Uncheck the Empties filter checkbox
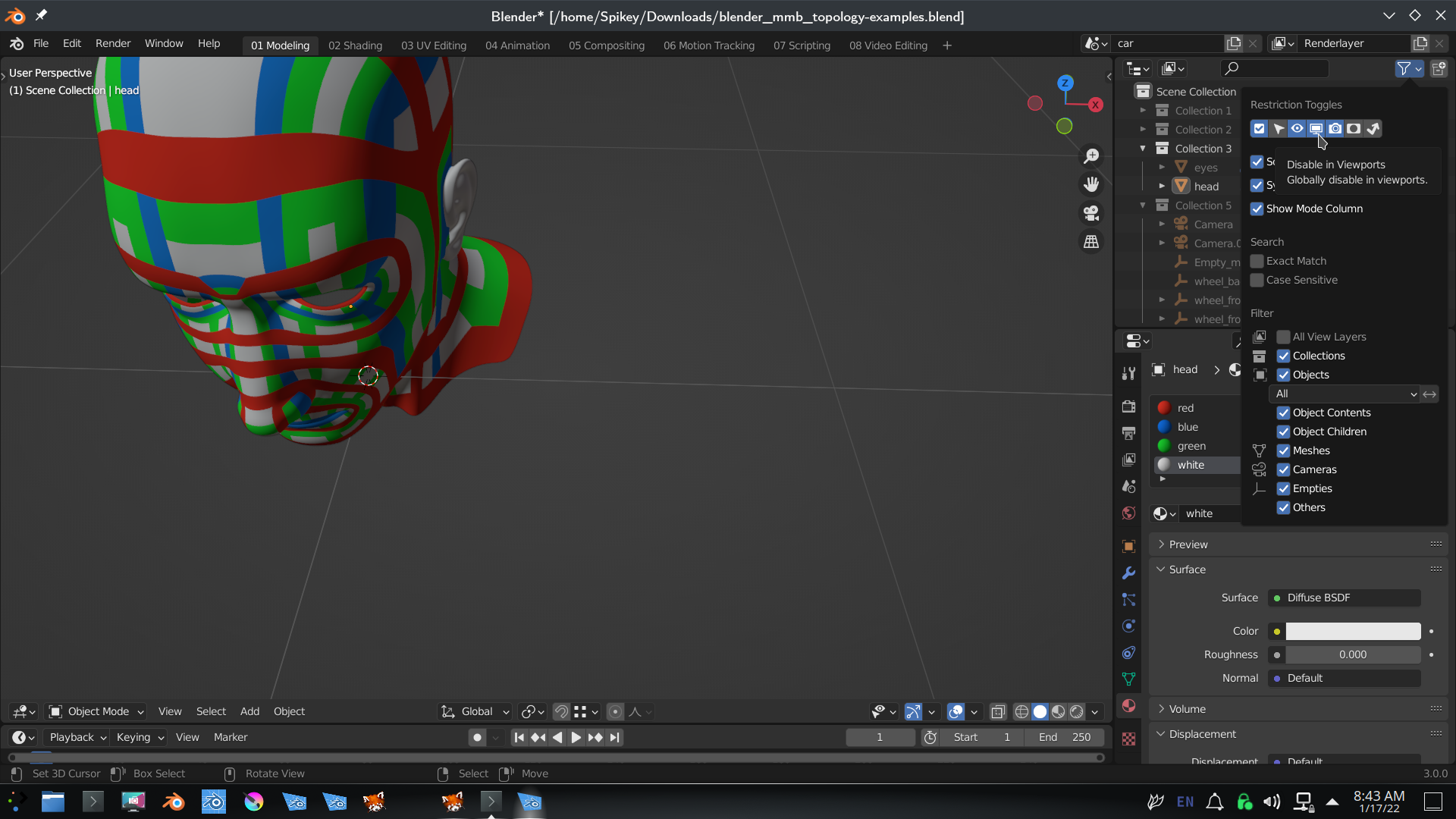The width and height of the screenshot is (1456, 819). pos(1284,488)
